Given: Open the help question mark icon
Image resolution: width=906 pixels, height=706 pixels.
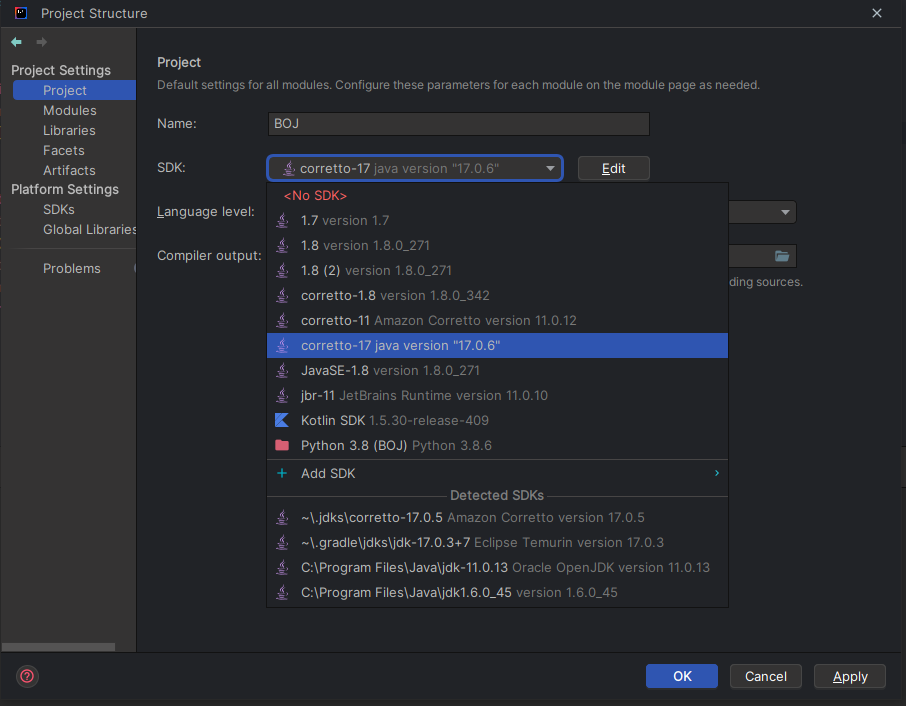Looking at the screenshot, I should (x=27, y=676).
